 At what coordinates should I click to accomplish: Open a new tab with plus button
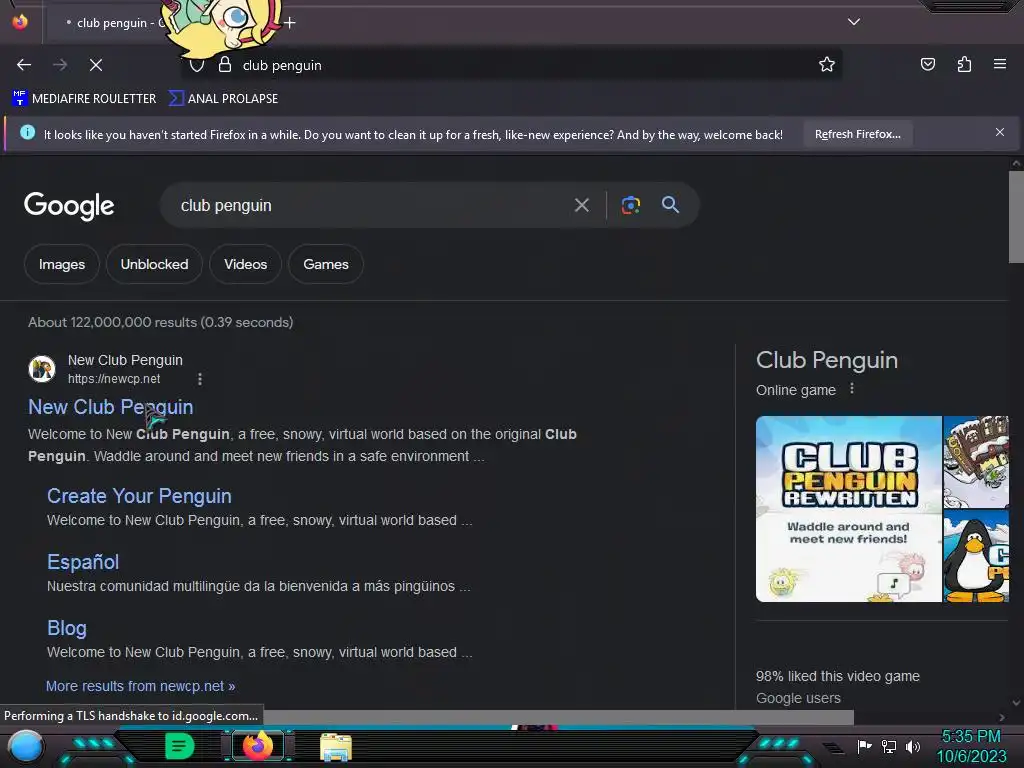pyautogui.click(x=290, y=23)
